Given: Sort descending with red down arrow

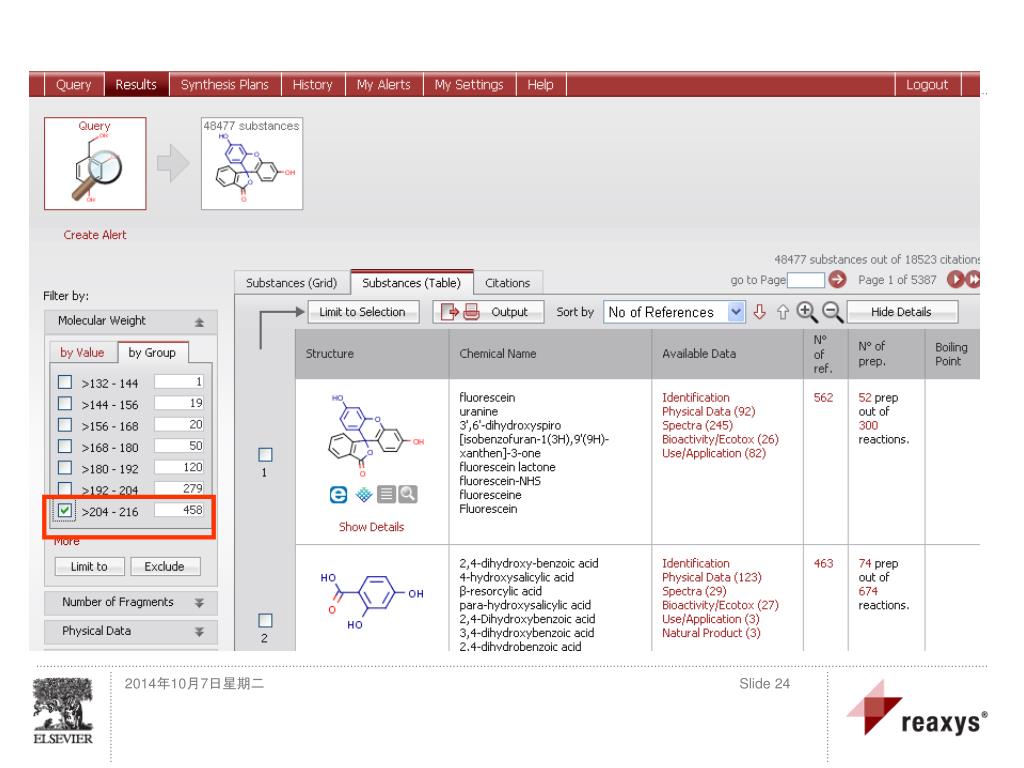Looking at the screenshot, I should [759, 312].
